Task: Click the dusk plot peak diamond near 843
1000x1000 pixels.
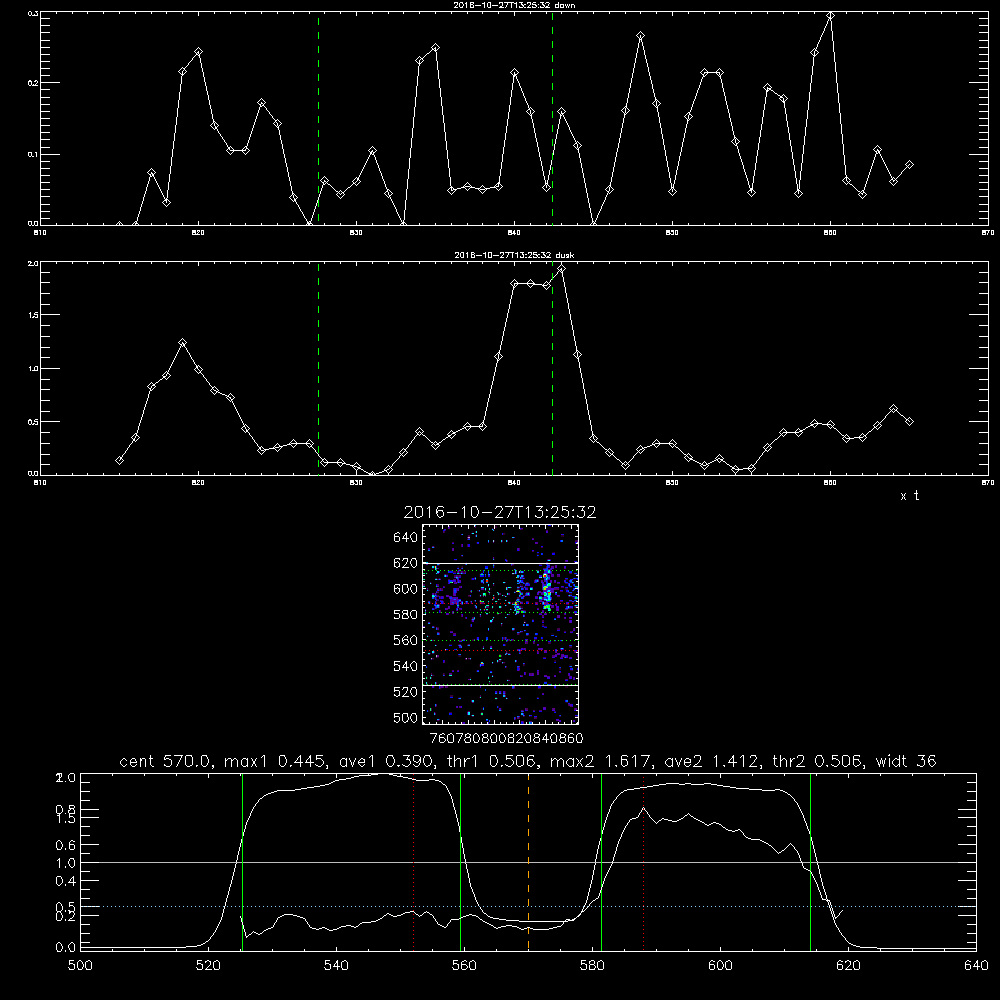Action: (561, 269)
